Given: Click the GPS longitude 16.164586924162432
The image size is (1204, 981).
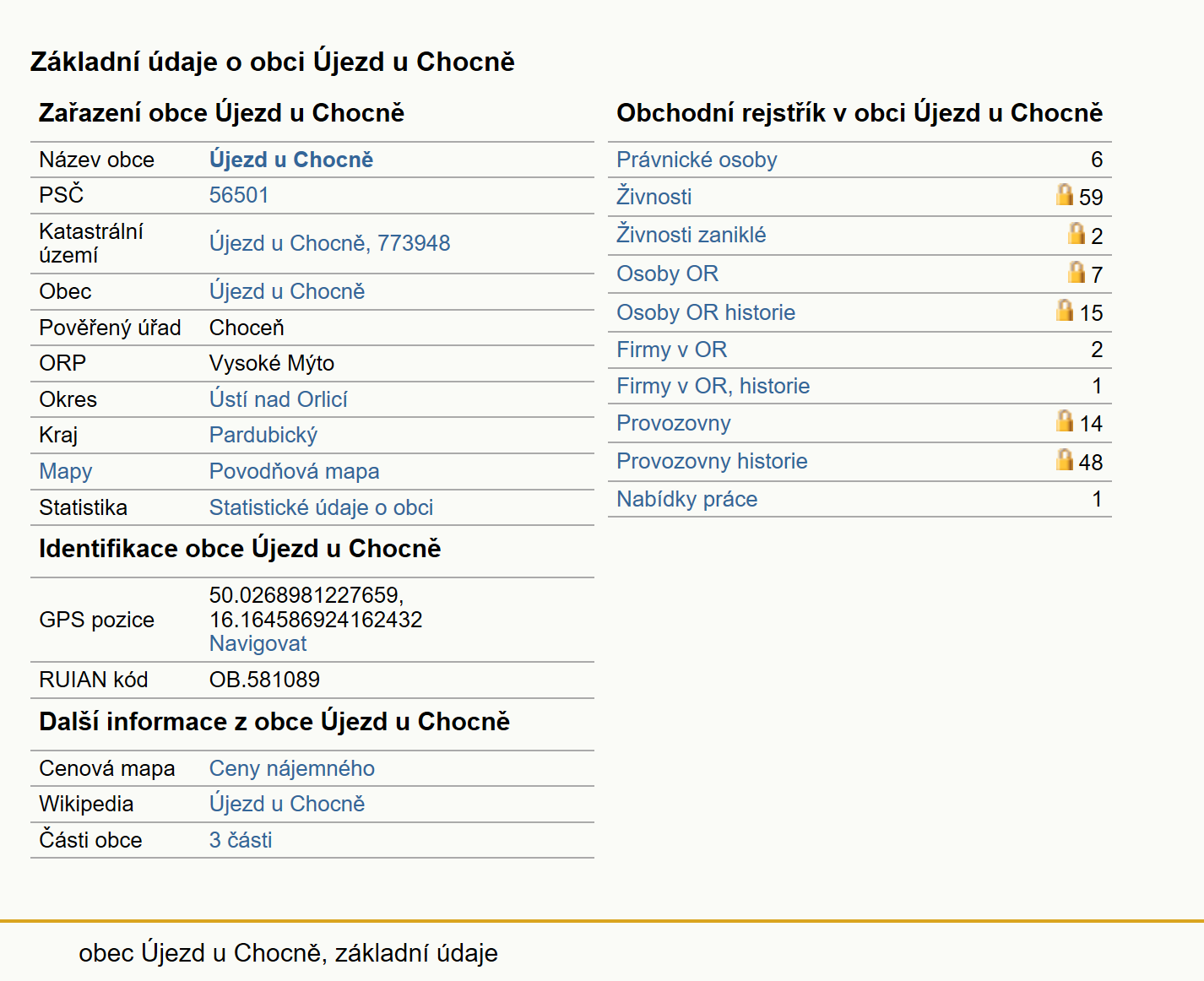Looking at the screenshot, I should (316, 620).
